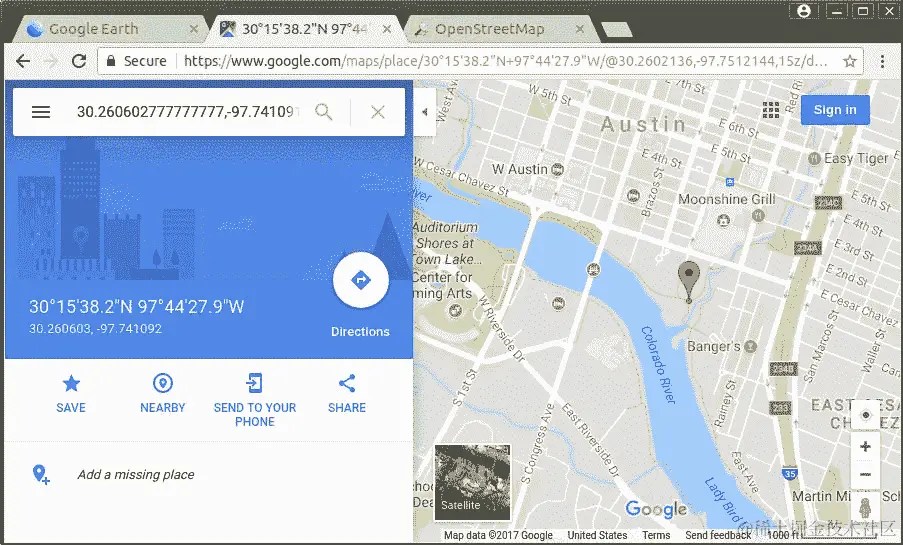Image resolution: width=903 pixels, height=545 pixels.
Task: Clear the search with the X icon
Action: 378,112
